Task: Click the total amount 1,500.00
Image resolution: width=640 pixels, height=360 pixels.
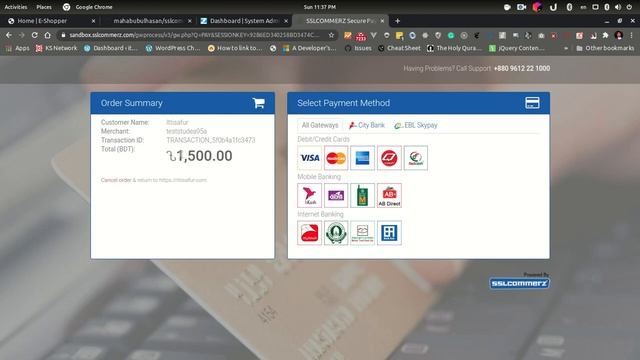Action: (x=199, y=156)
